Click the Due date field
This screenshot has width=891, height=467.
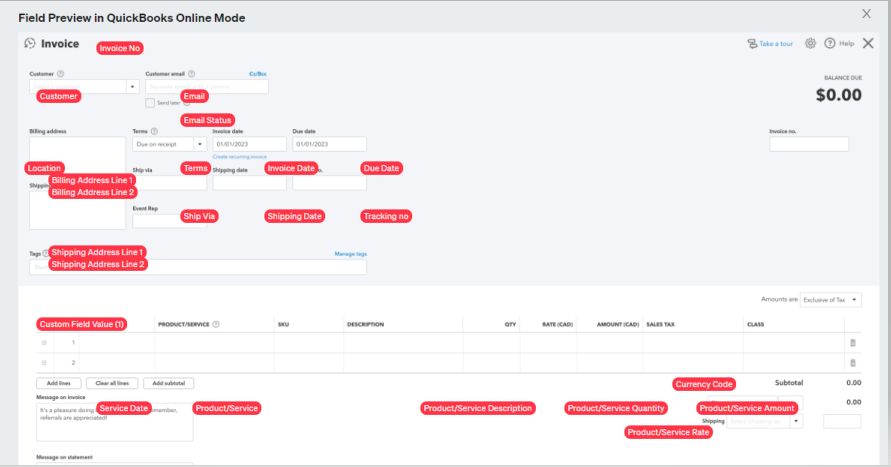click(330, 144)
